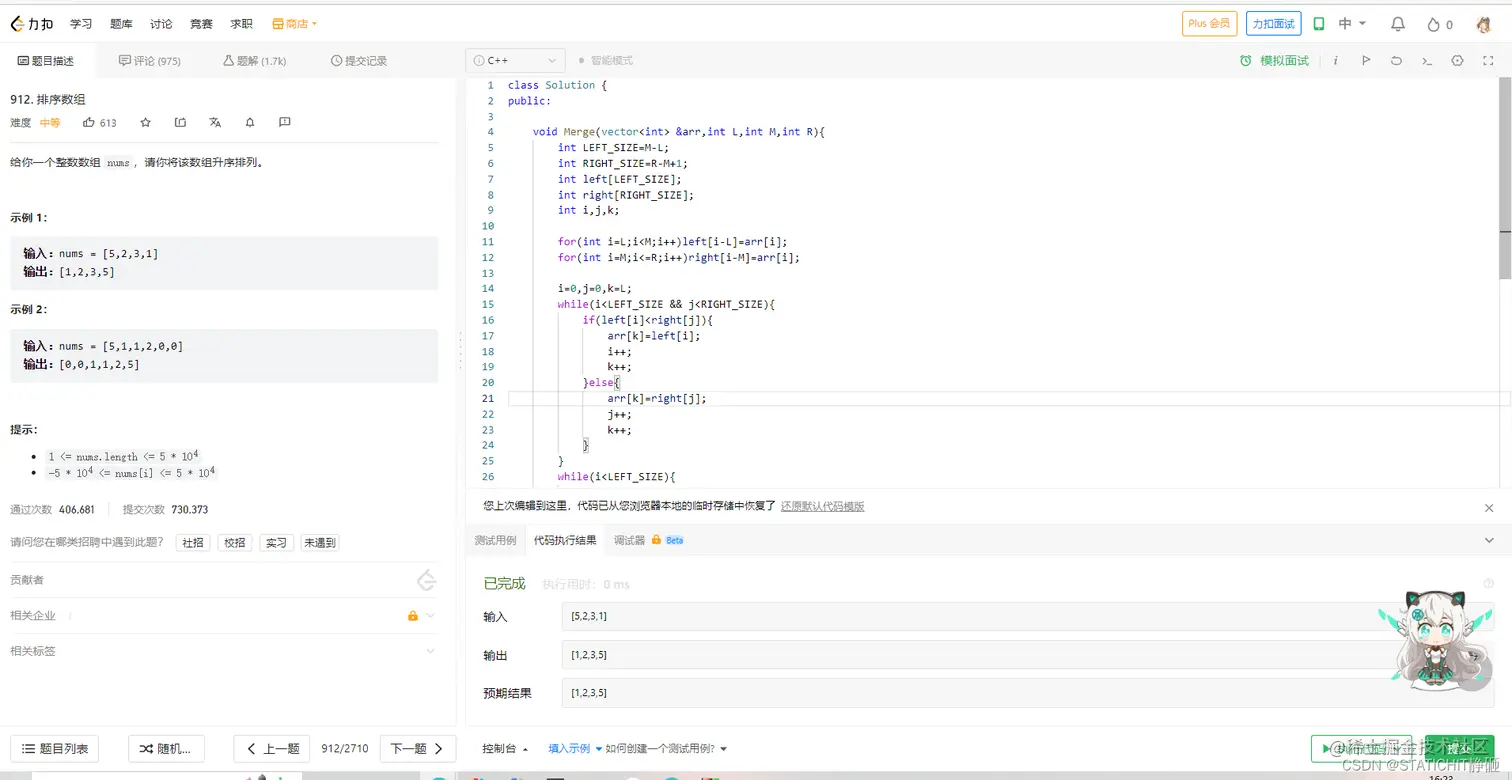Go to 上一题 previous problem
The width and height of the screenshot is (1512, 780).
[272, 749]
